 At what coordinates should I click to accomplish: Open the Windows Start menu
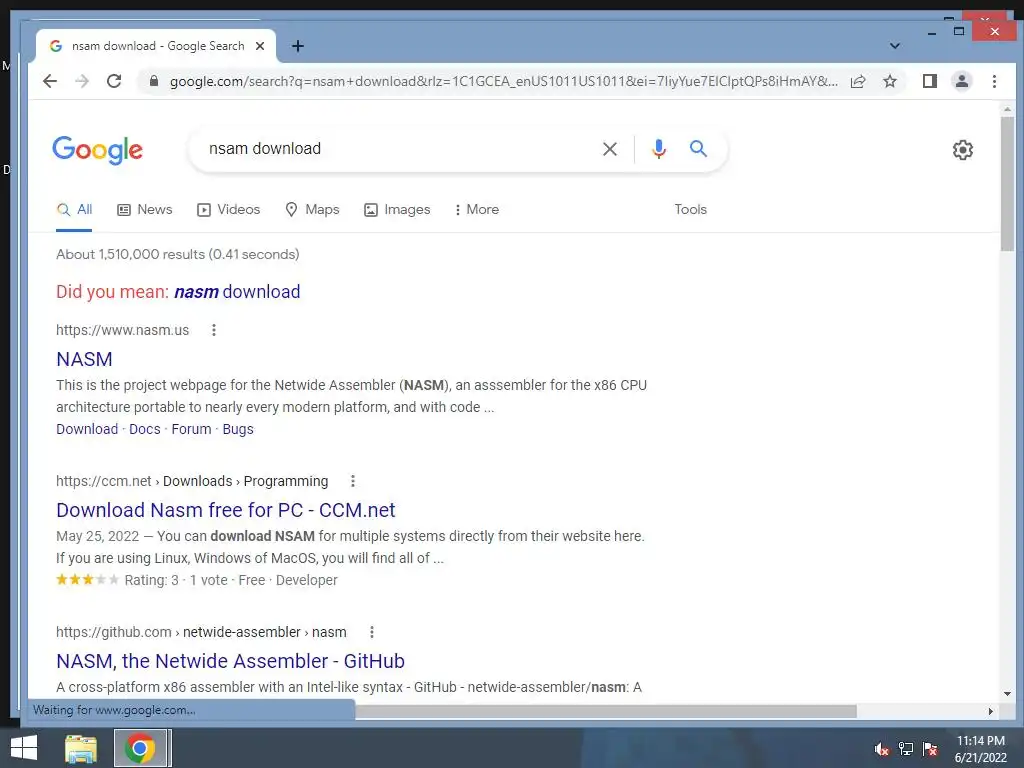coord(24,748)
